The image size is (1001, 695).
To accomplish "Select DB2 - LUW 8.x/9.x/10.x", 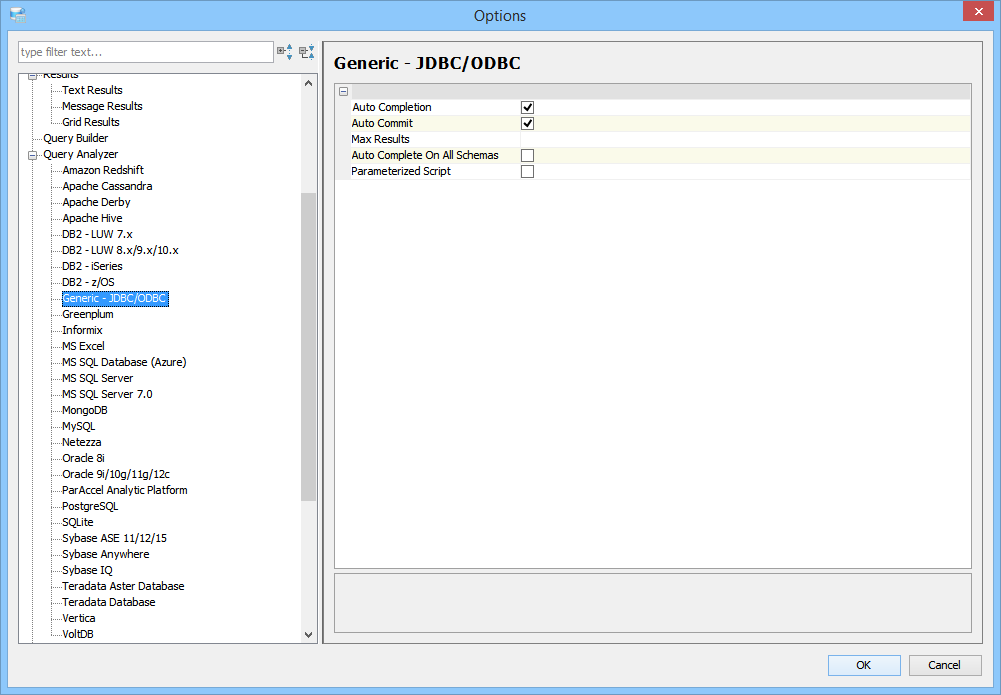I will click(120, 250).
